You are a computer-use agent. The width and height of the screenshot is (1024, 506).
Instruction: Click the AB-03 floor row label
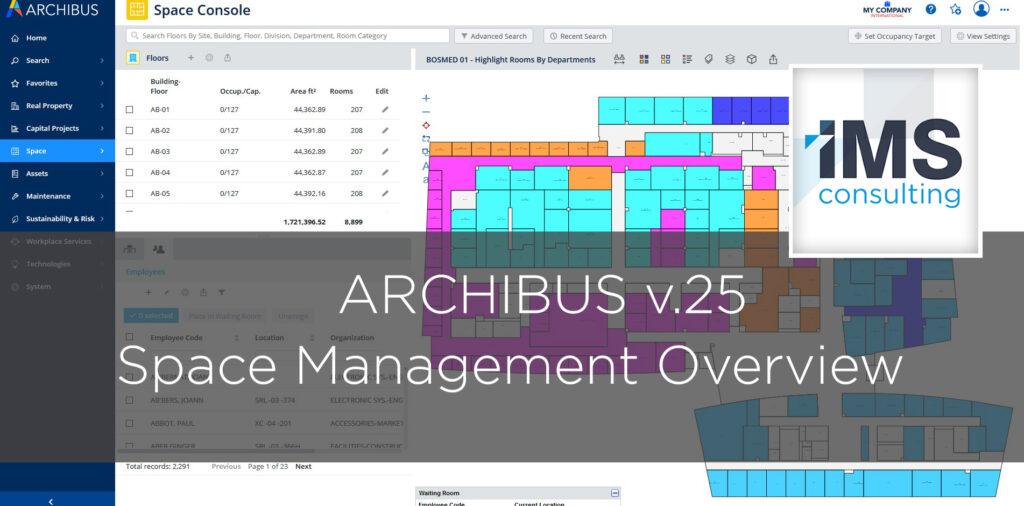click(160, 151)
